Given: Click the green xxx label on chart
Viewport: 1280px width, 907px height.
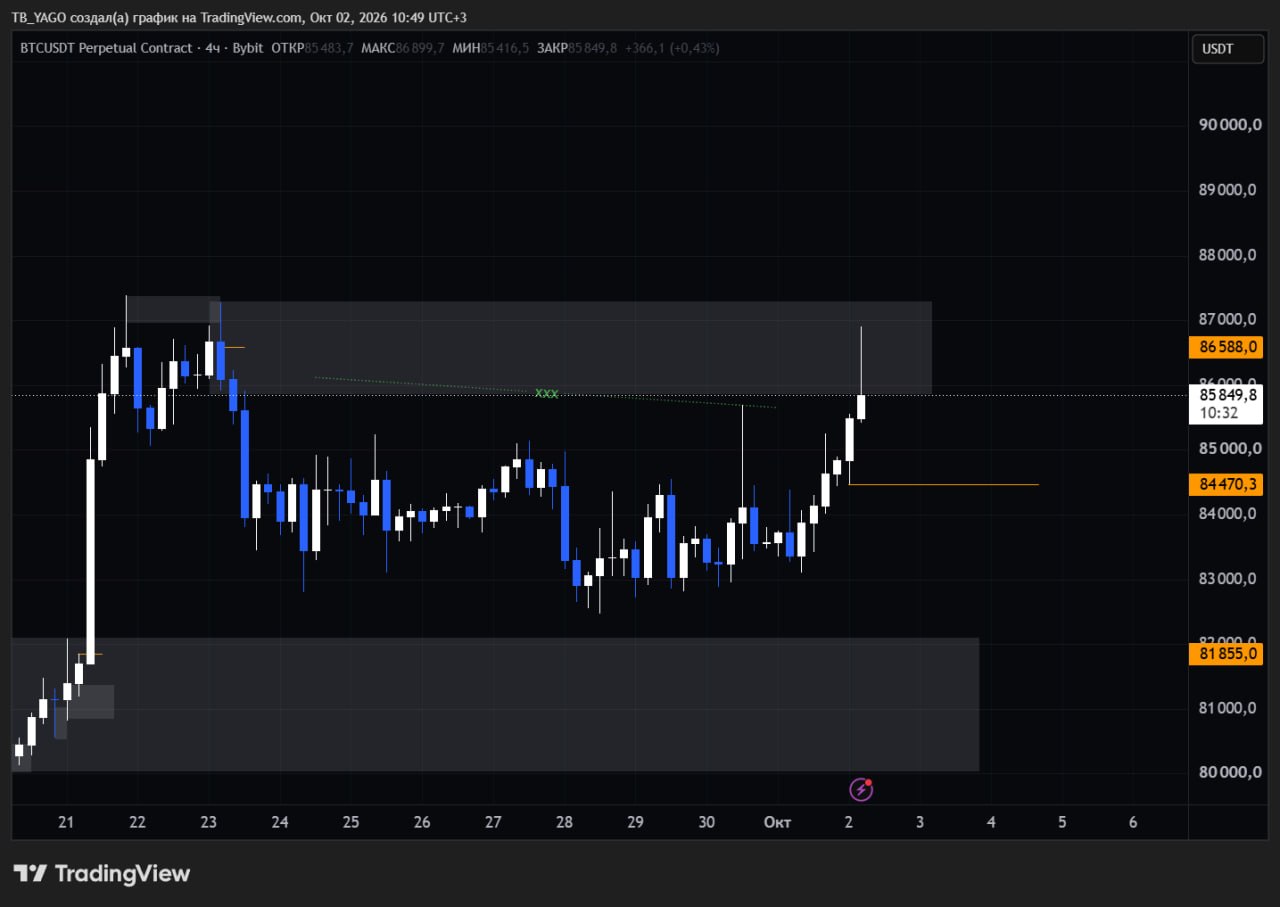Looking at the screenshot, I should 547,393.
